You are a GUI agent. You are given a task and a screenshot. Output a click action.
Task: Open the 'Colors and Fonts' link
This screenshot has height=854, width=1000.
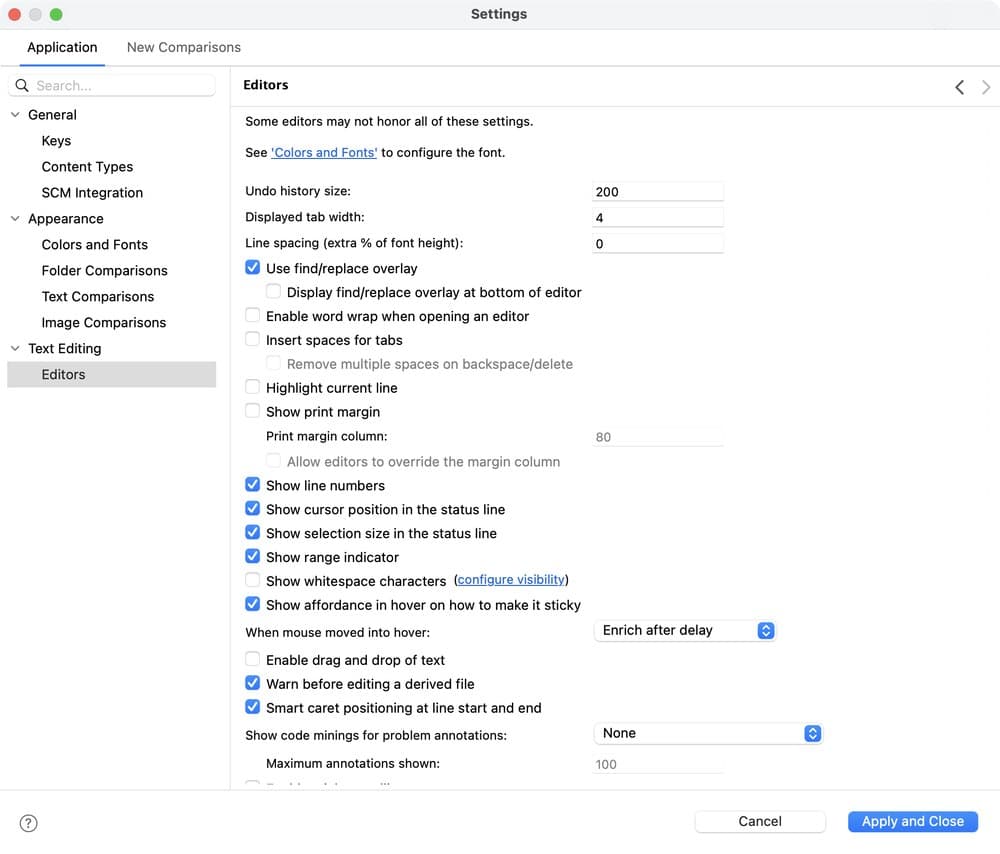pos(324,152)
